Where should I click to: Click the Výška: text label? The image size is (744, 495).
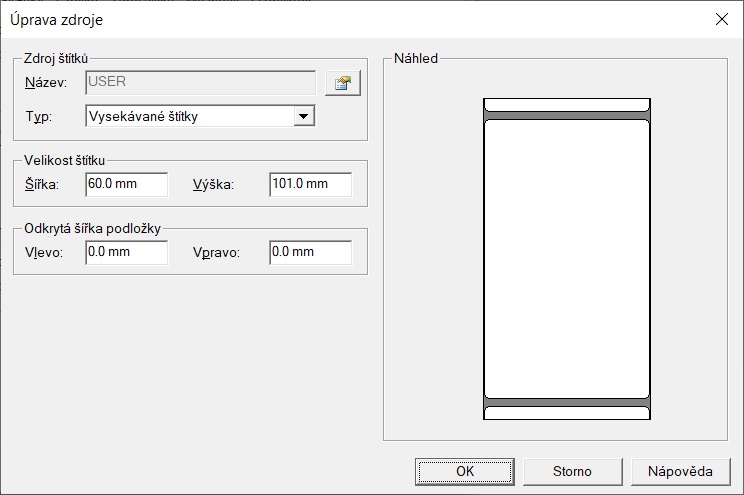(213, 185)
